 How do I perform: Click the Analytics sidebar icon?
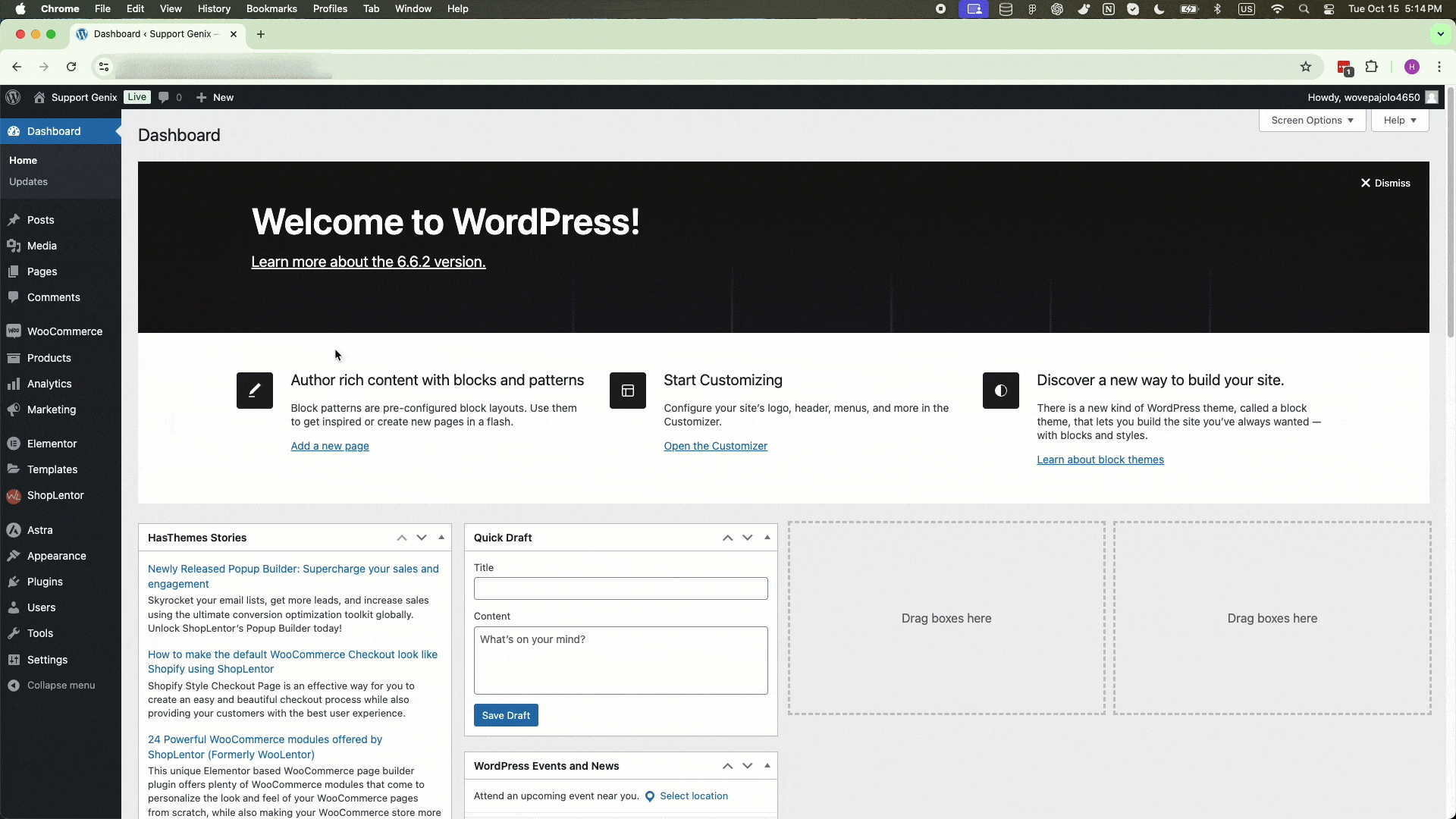(13, 383)
